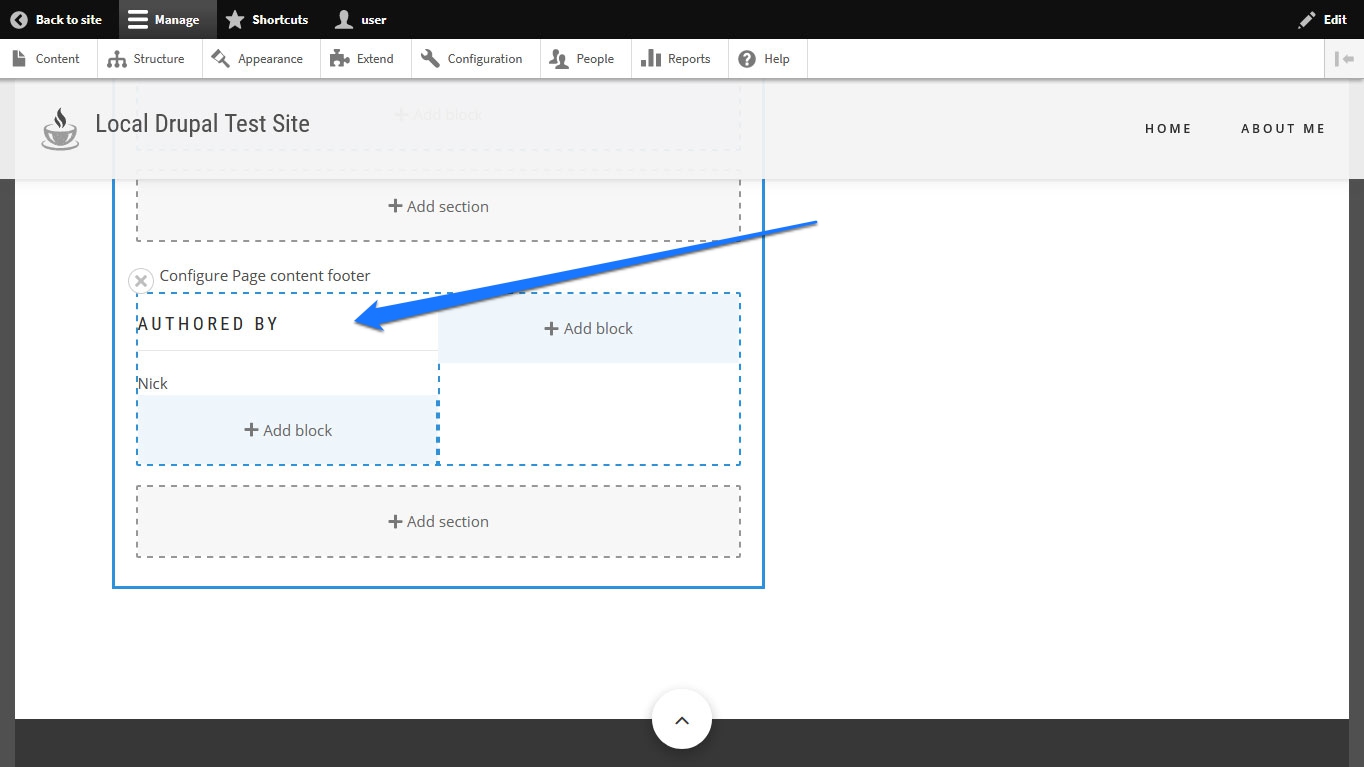Click the scroll-to-top arrow button

[x=681, y=719]
